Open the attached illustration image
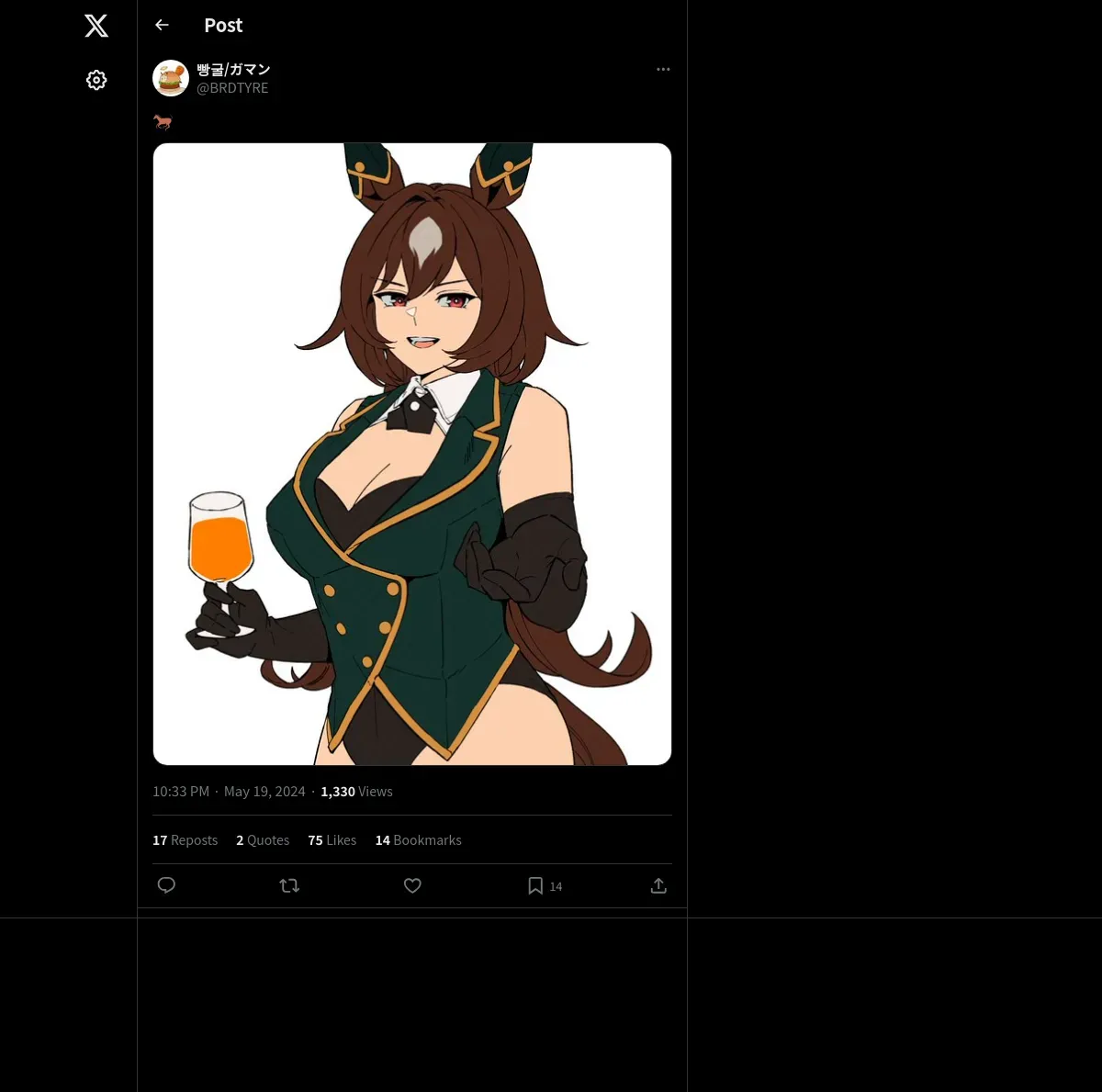This screenshot has height=1092, width=1102. (x=412, y=454)
